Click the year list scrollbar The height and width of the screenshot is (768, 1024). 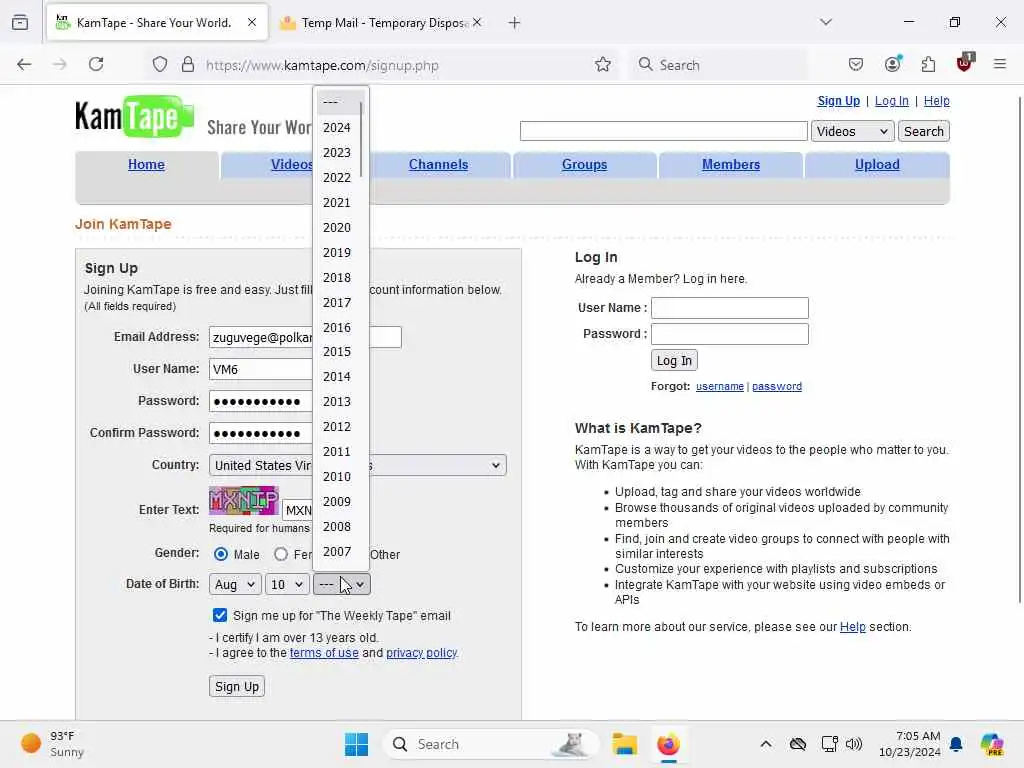pos(361,138)
